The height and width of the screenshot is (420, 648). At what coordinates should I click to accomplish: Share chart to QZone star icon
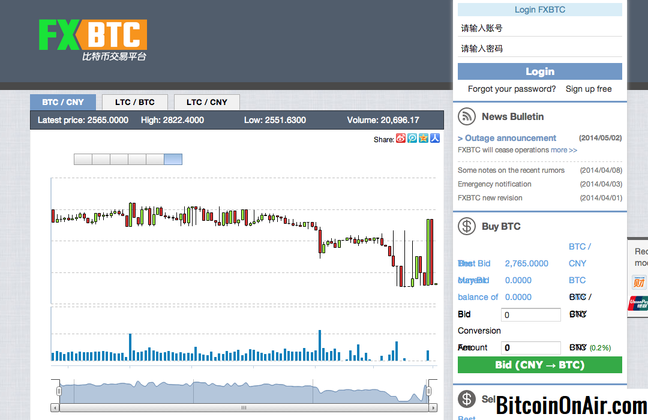pyautogui.click(x=423, y=138)
